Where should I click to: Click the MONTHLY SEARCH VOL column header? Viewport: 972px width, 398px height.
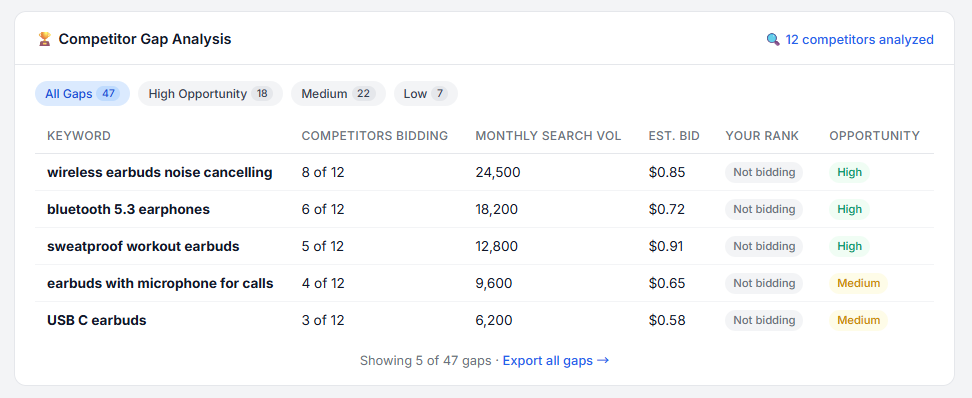[x=548, y=136]
